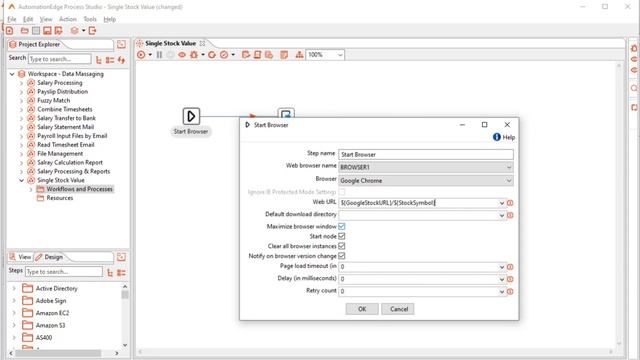640x360 pixels.
Task: Switch to the Design tab in lower panel
Action: click(49, 257)
